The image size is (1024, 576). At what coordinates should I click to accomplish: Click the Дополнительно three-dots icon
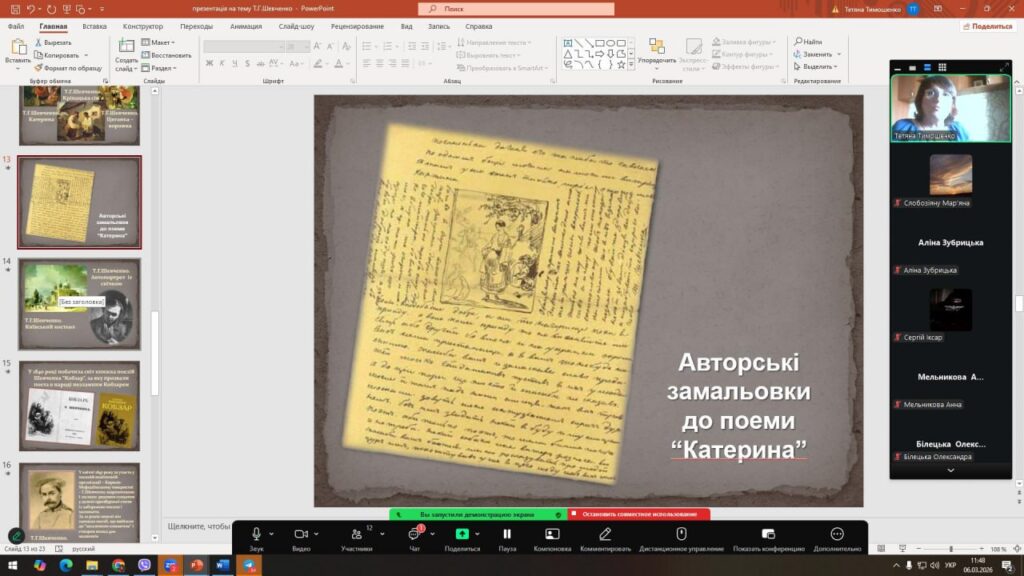(837, 535)
